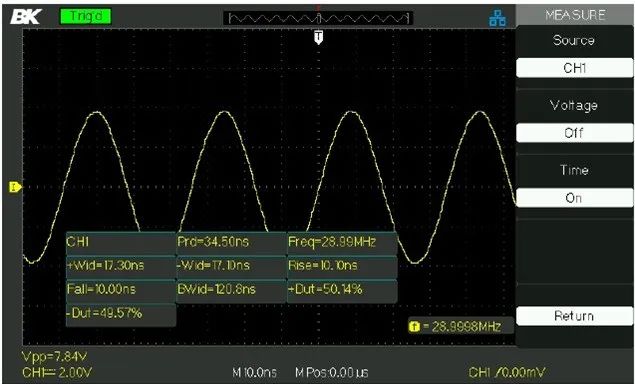635x384 pixels.
Task: Select the Freq=28.99MHz measurement box
Action: click(342, 243)
